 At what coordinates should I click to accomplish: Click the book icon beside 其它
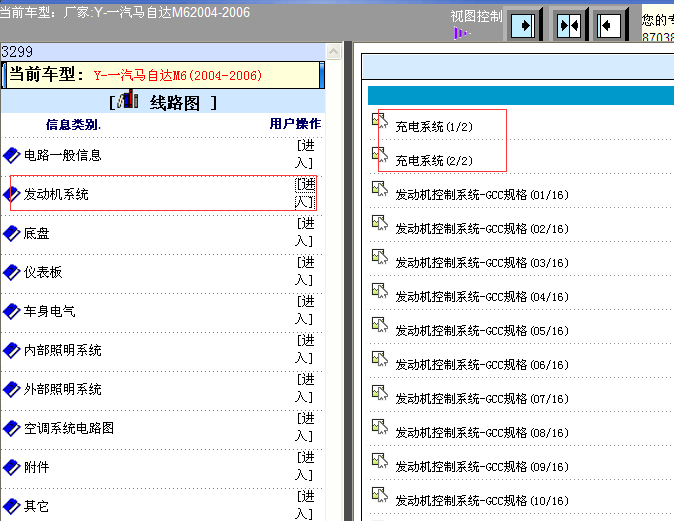click(12, 506)
